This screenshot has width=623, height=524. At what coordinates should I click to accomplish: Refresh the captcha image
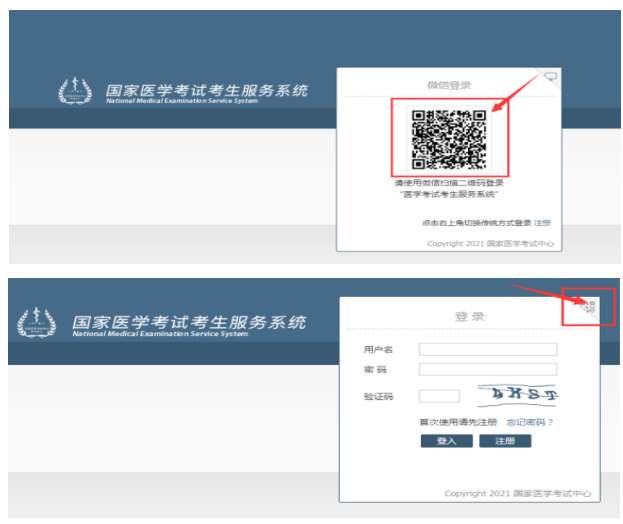[518, 396]
